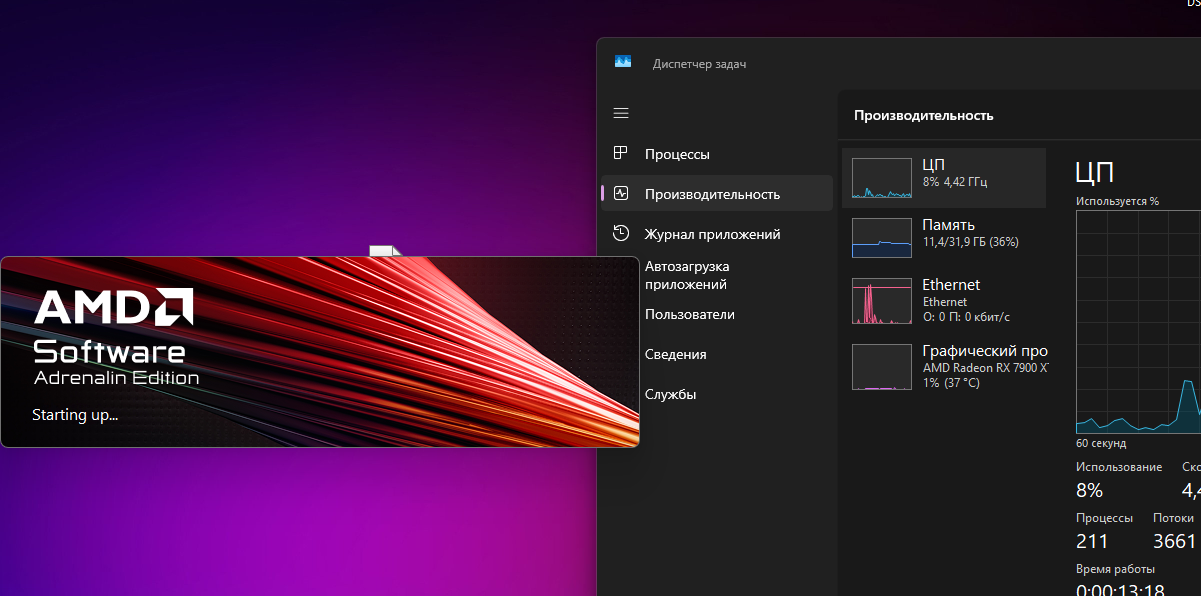Click the Software Adrenalin Edition text

(x=114, y=364)
